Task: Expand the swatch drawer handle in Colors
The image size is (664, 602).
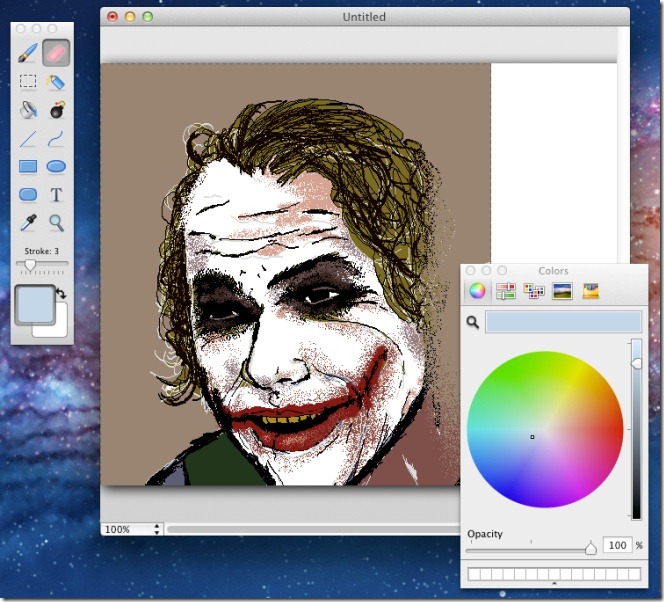Action: [554, 583]
